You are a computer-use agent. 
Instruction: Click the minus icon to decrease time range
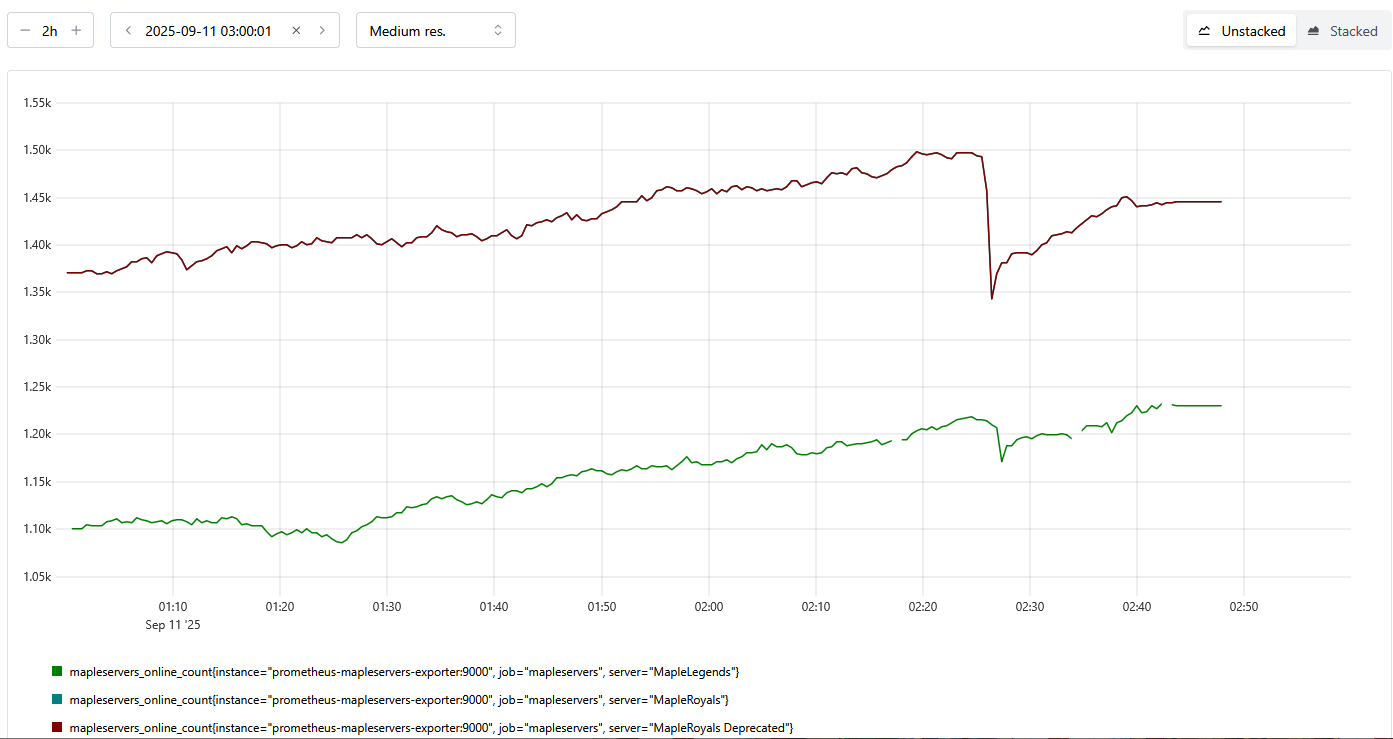coord(25,30)
